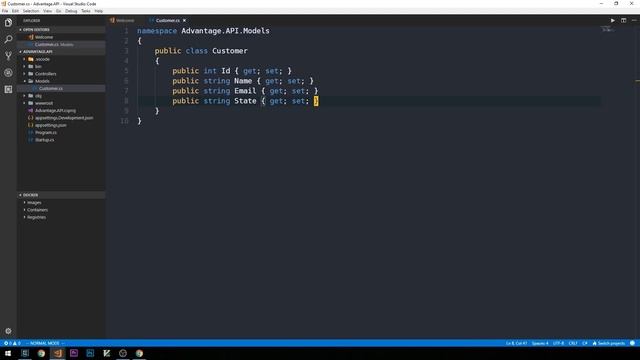
Task: Click the feedback smiley in status bar
Action: (632, 343)
